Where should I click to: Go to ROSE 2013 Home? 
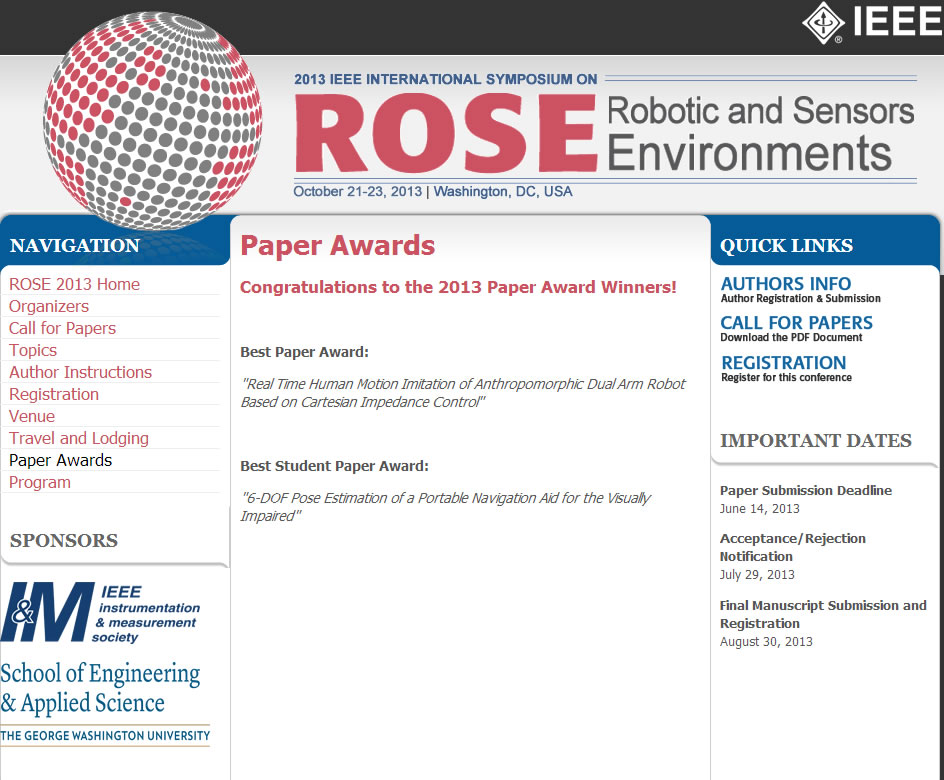74,284
